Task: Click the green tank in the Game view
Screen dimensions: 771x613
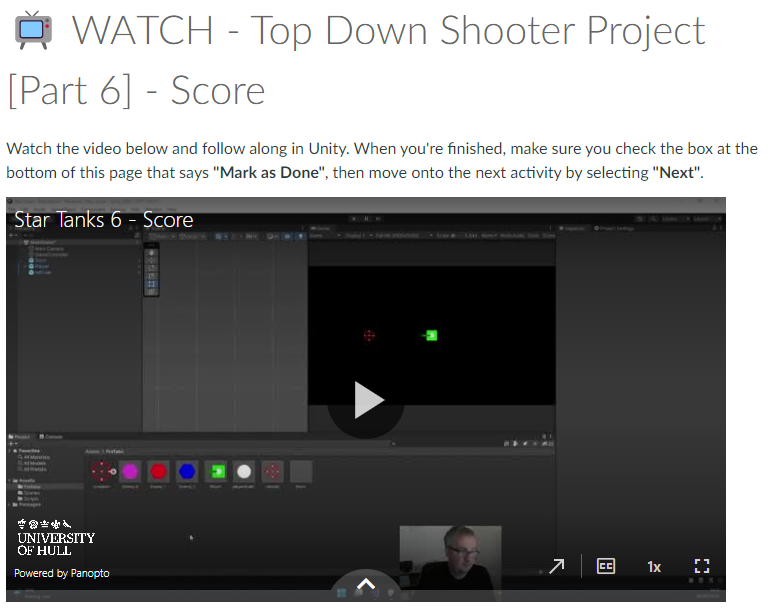Action: click(x=430, y=336)
